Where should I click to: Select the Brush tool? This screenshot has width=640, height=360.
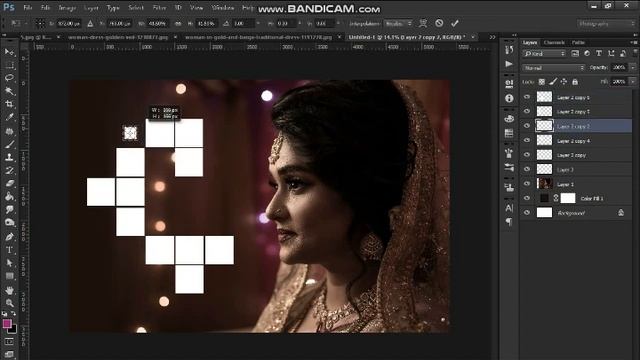9,144
